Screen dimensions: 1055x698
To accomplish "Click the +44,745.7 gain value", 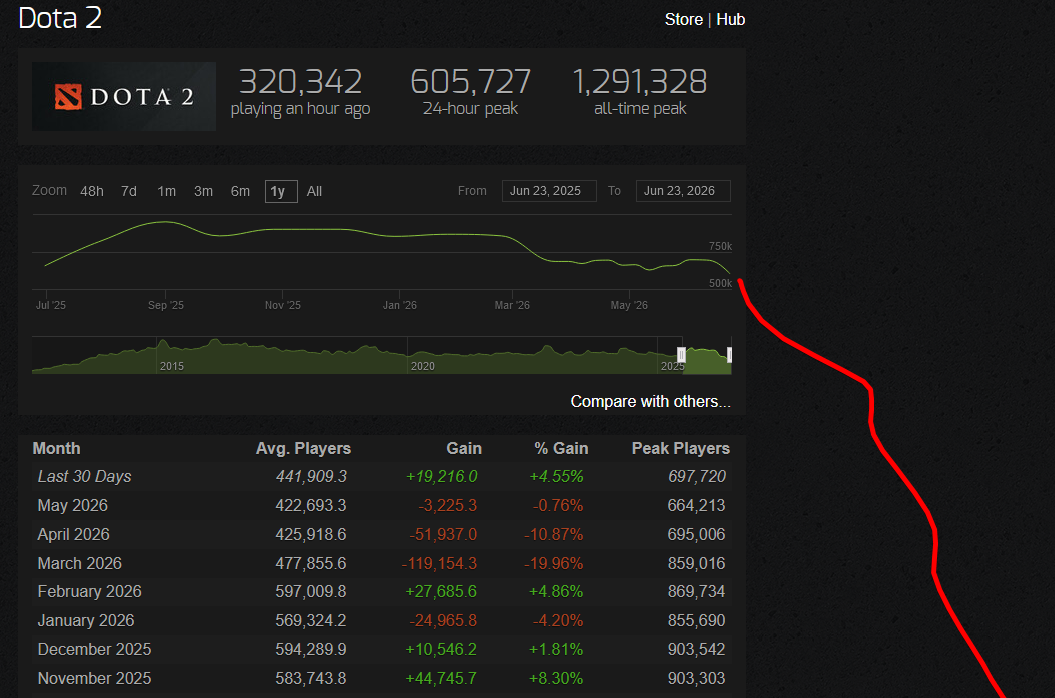I will click(441, 678).
